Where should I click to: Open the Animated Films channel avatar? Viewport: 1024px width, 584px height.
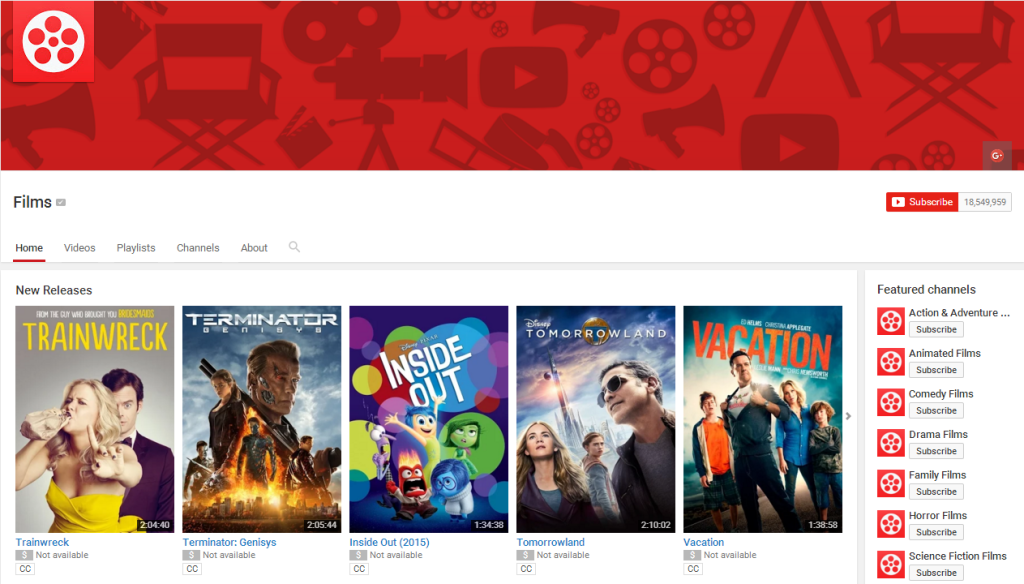(x=890, y=361)
